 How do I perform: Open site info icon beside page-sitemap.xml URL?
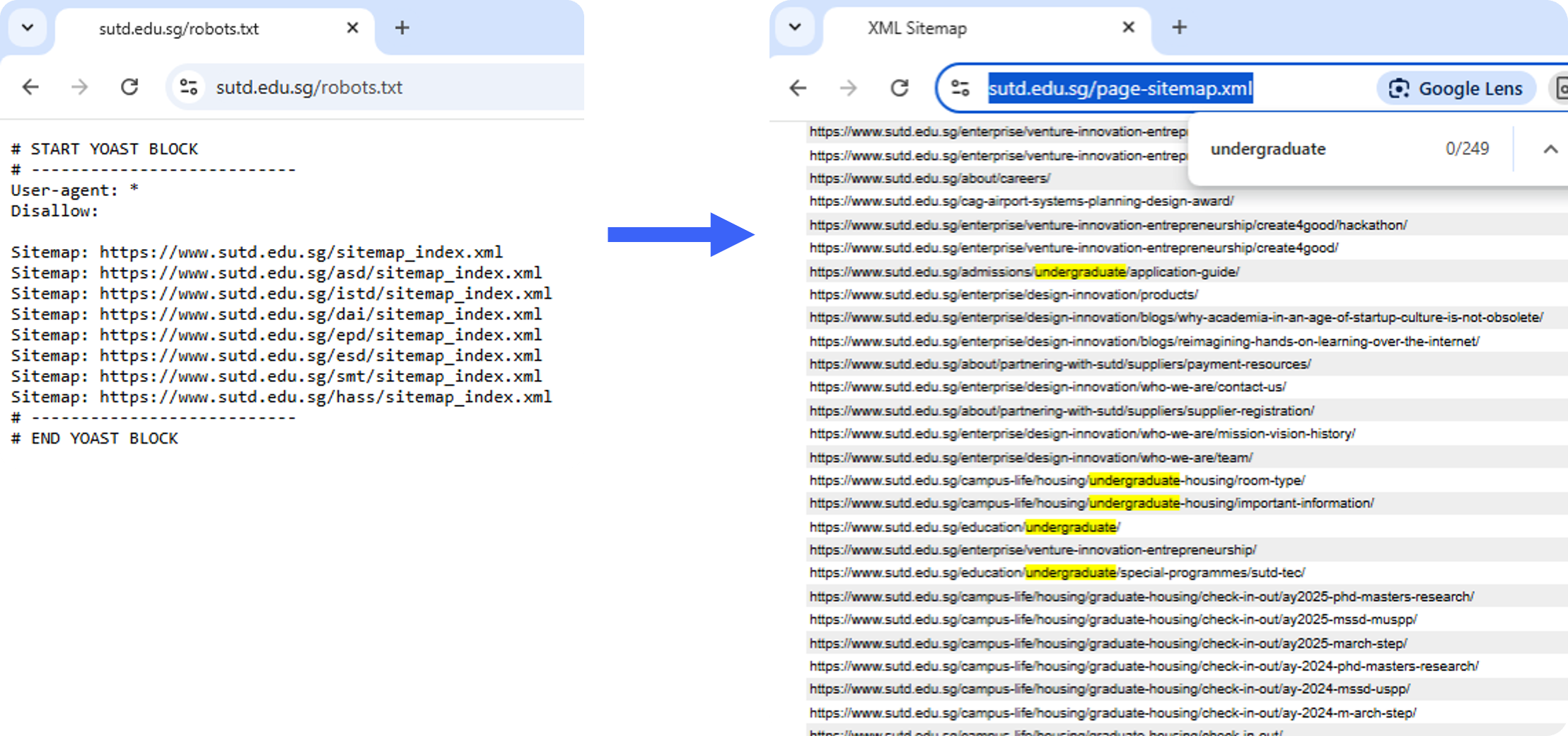pos(960,88)
